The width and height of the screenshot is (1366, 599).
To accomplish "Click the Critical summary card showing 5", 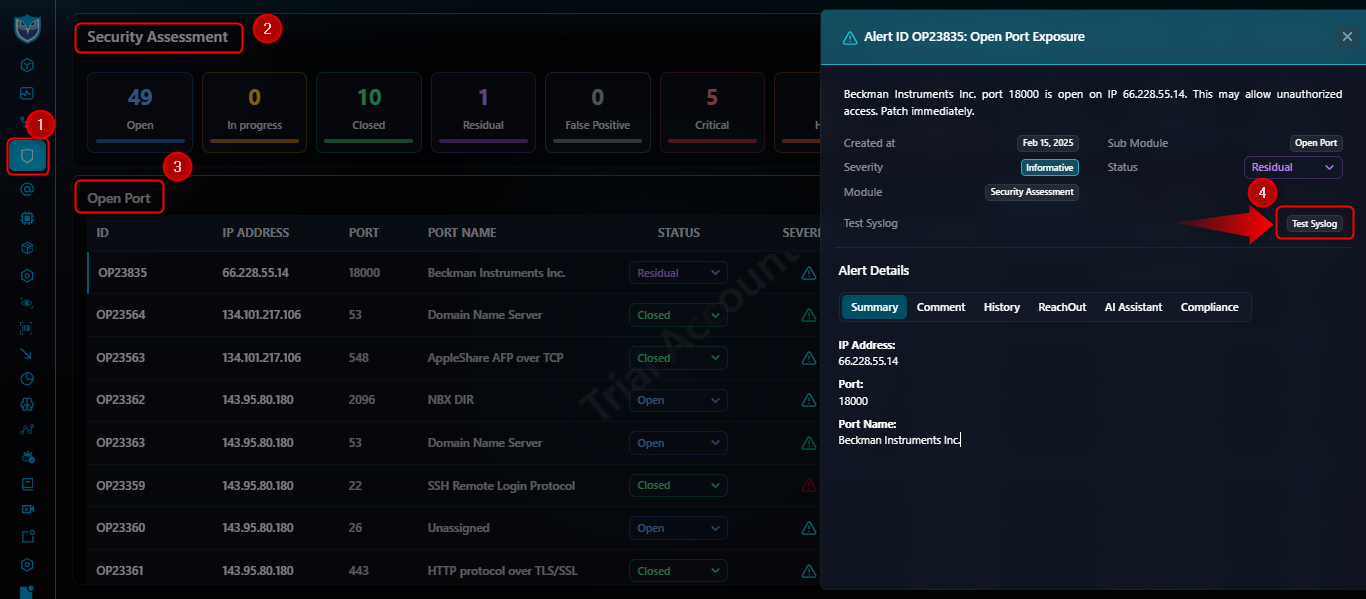I will pyautogui.click(x=712, y=112).
